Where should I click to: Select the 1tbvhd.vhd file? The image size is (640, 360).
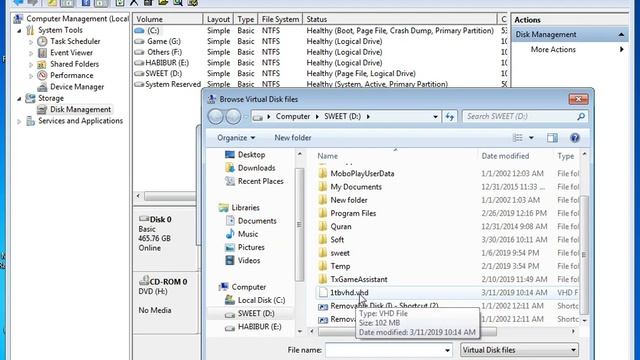point(349,293)
